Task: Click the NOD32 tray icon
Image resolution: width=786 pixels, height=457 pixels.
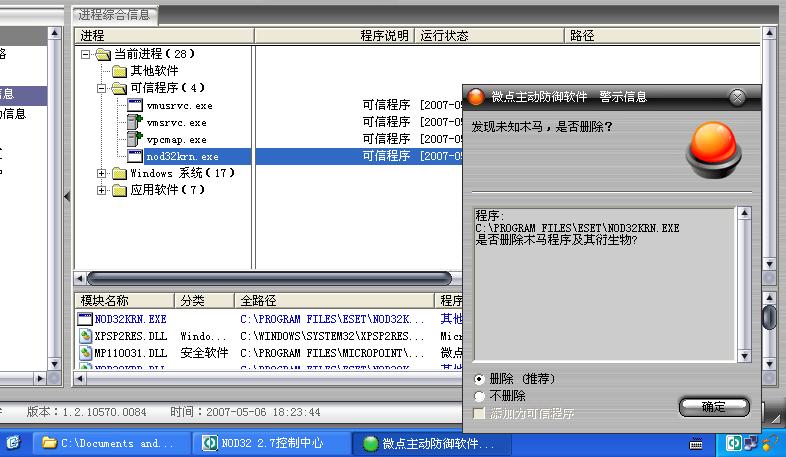Action: pos(733,443)
